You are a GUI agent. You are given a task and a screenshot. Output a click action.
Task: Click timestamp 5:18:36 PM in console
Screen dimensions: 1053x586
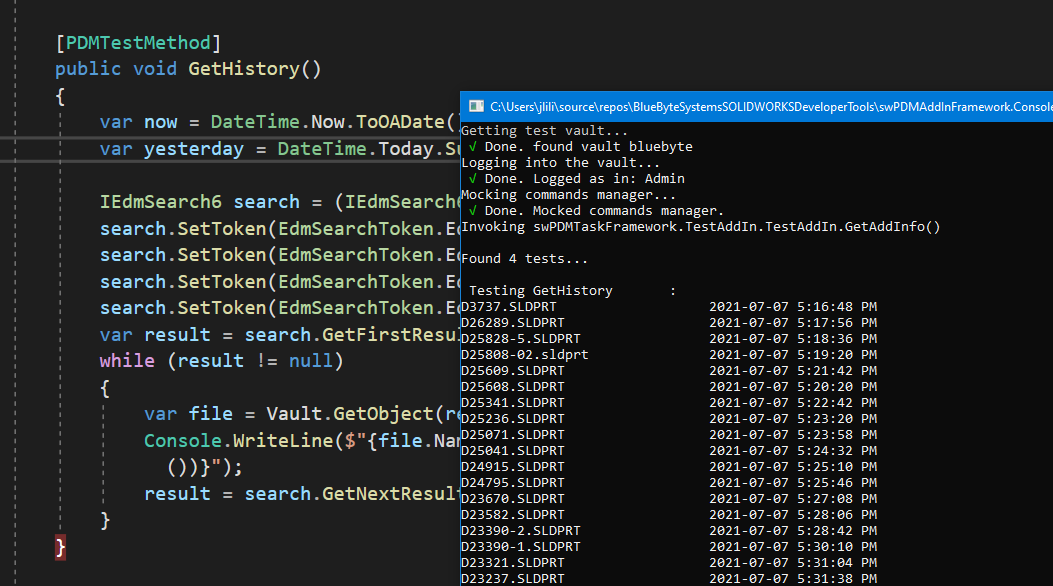837,340
